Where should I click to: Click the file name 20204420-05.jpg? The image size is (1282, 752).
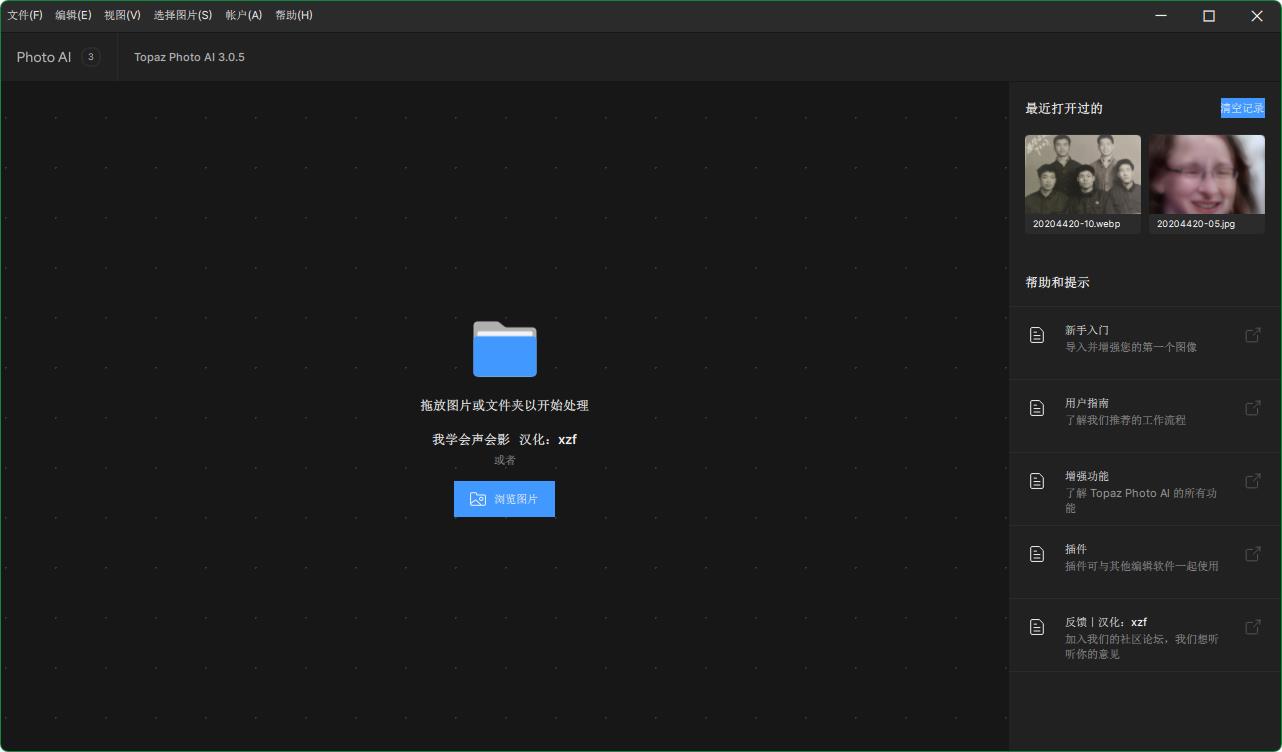[1196, 224]
